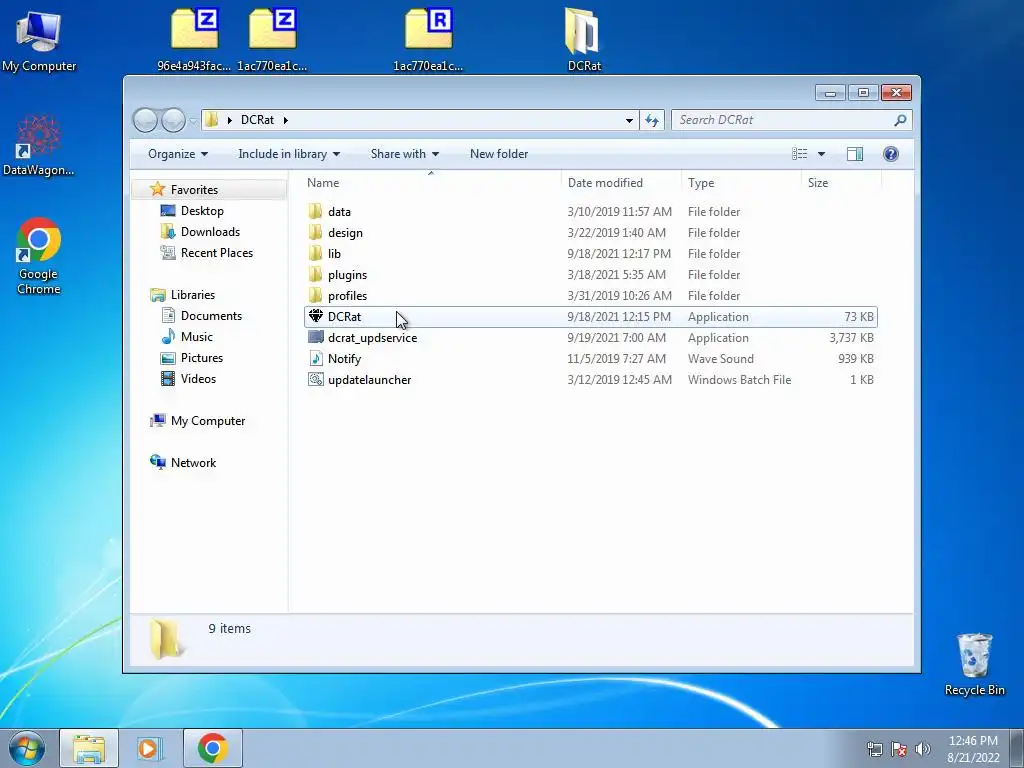Click "Windows Batch File" type text

click(739, 379)
